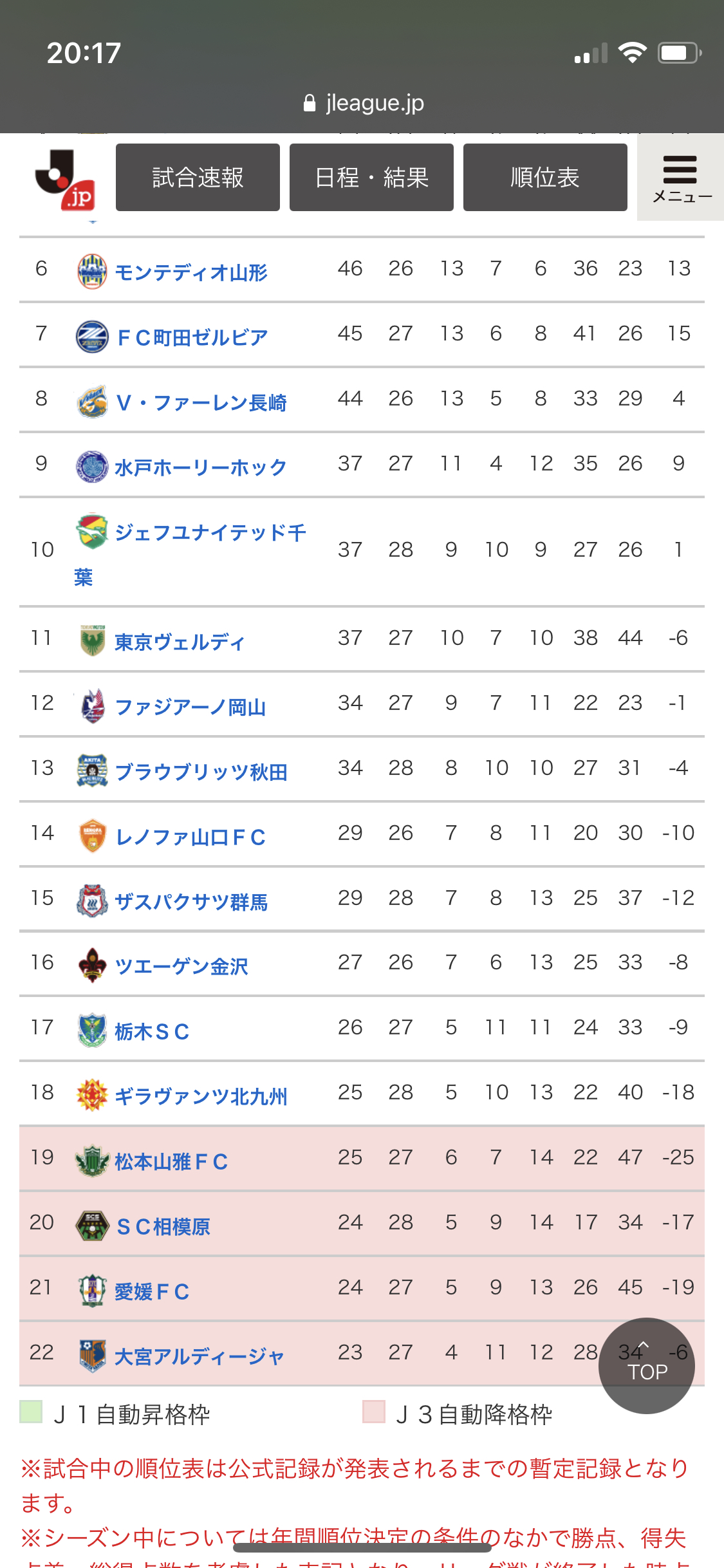Tap the SC相模原 team emblem
This screenshot has width=724, height=1568.
92,1225
